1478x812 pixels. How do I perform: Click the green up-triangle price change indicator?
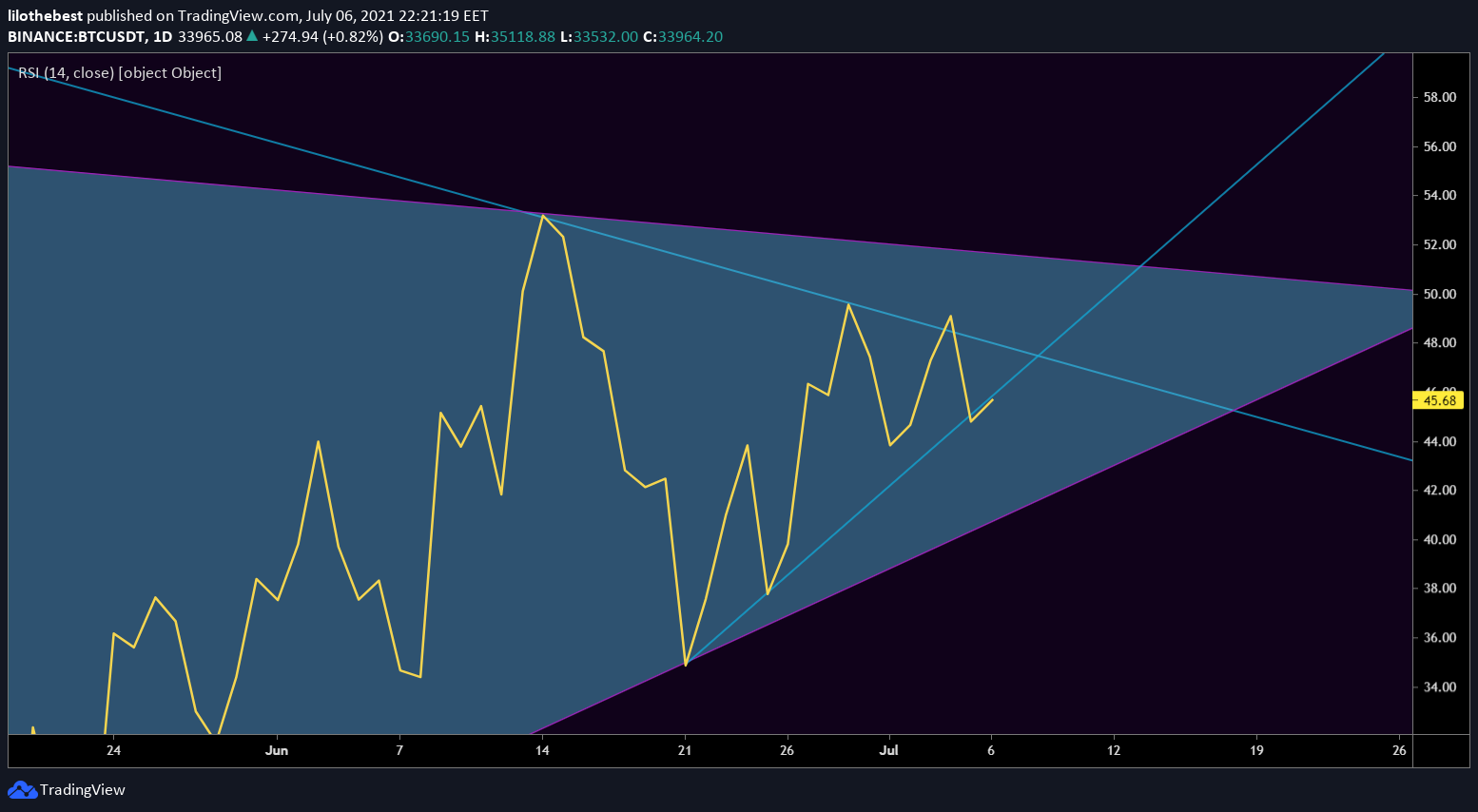click(x=252, y=36)
